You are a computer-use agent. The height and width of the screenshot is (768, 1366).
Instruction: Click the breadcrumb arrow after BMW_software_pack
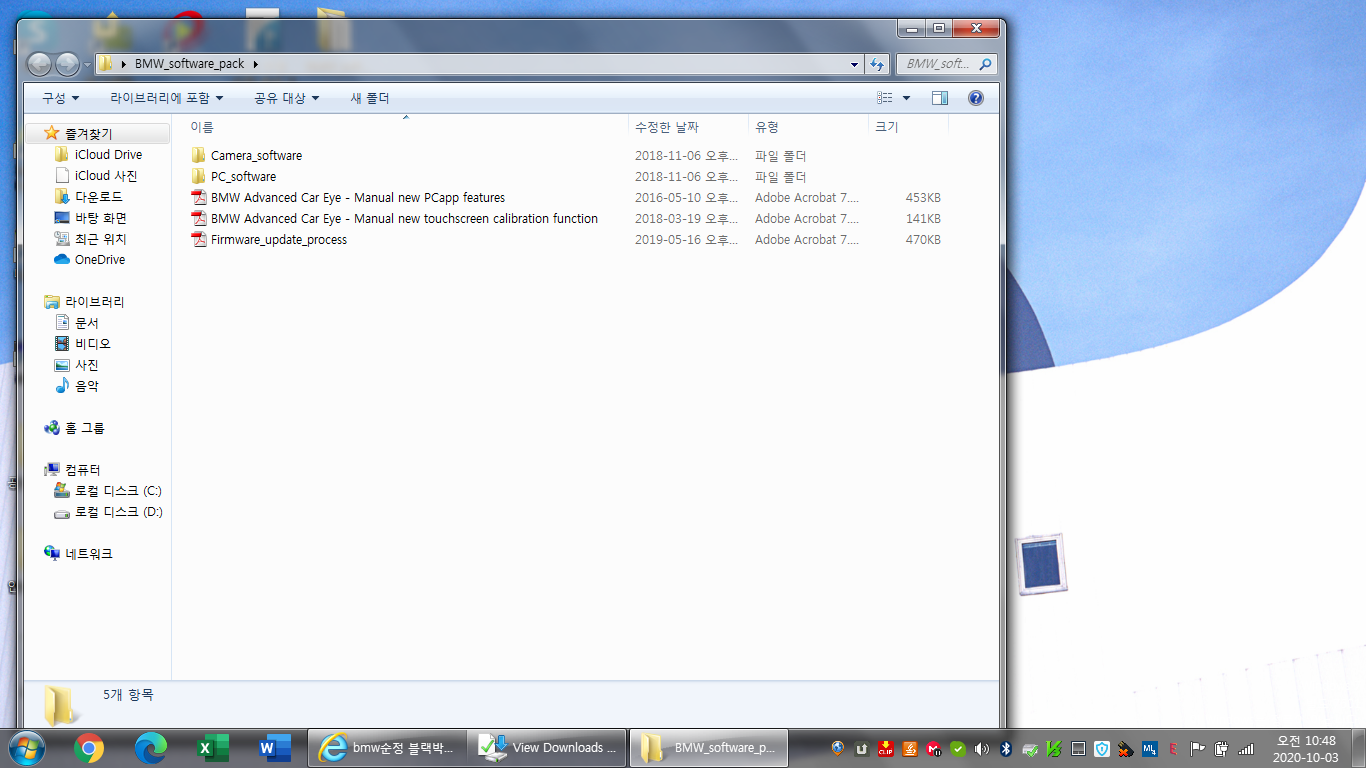[256, 64]
